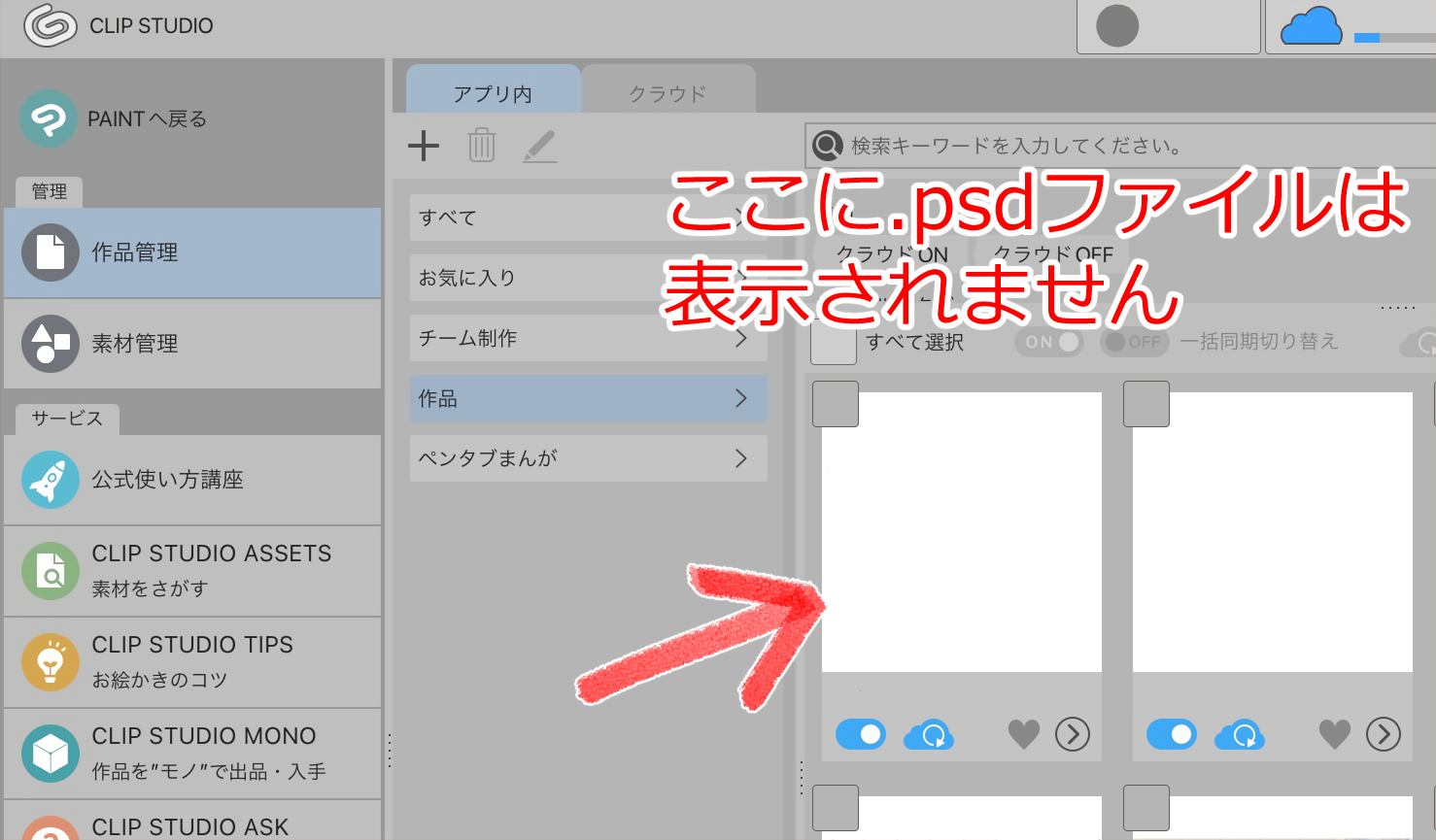Select the チーム制作 folder name

467,338
